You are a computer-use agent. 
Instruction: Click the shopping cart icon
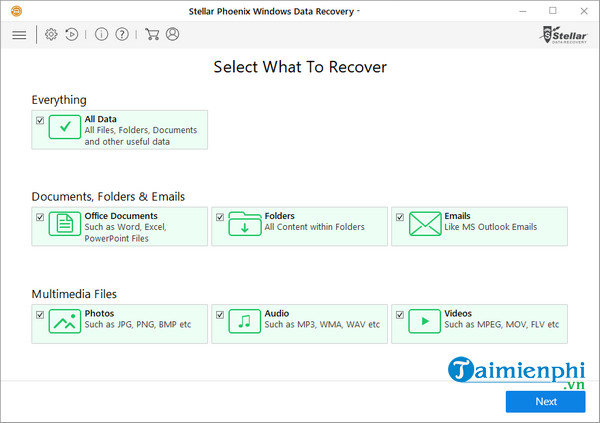click(x=152, y=34)
